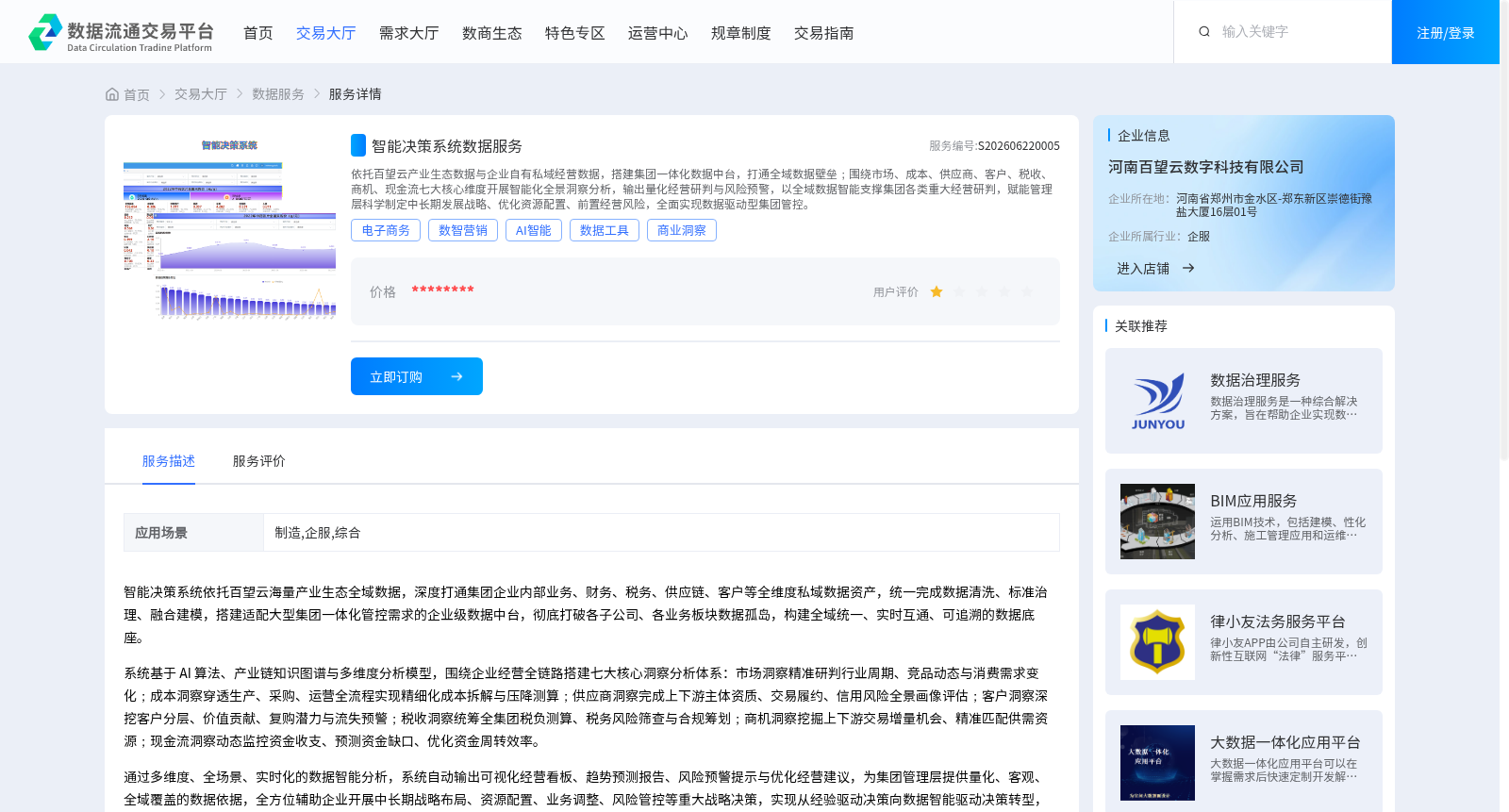The width and height of the screenshot is (1509, 812).
Task: Switch to the 服务评价 tab
Action: [x=258, y=461]
